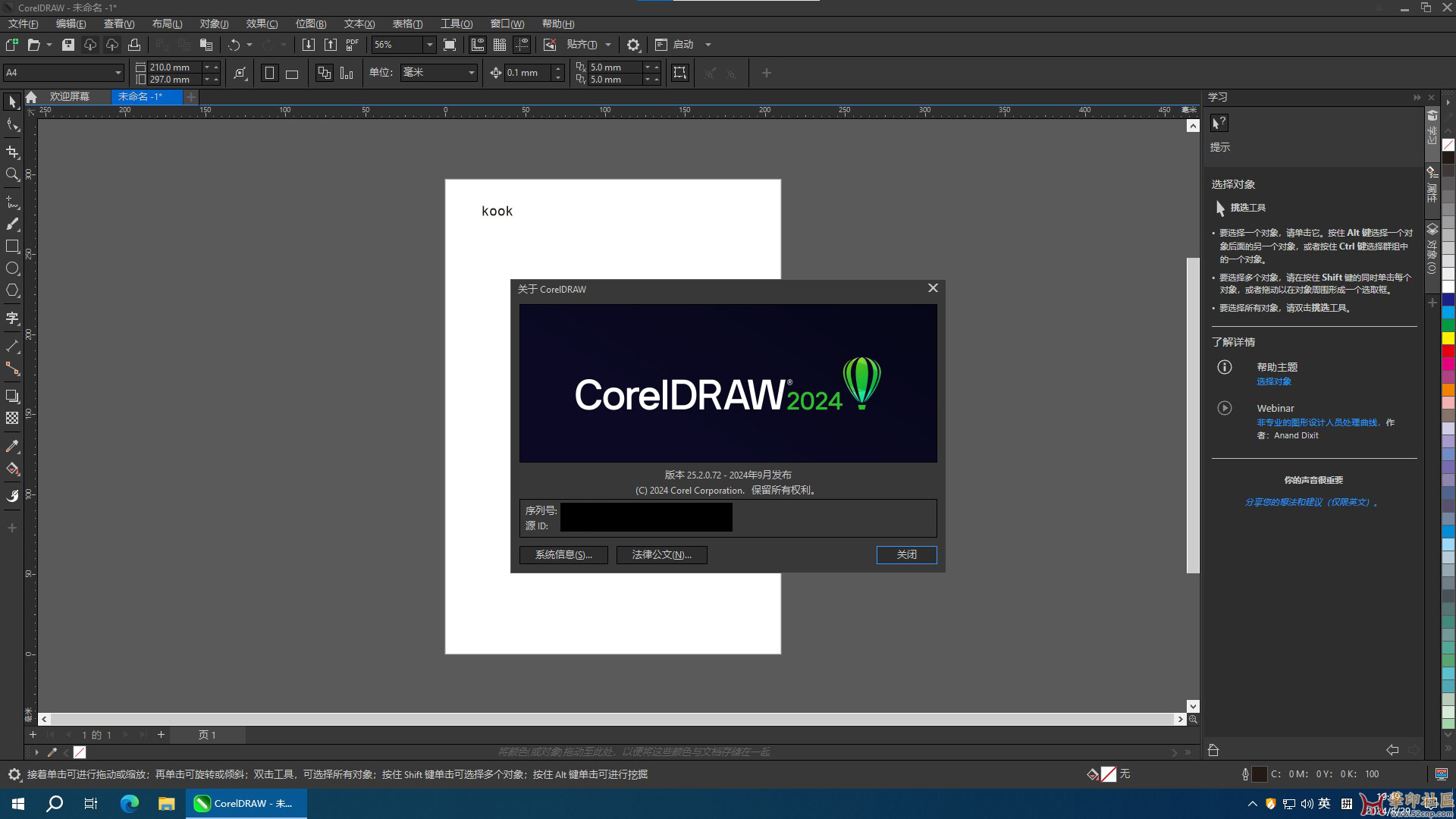The width and height of the screenshot is (1456, 819).
Task: Click the page width 210.0 mm field
Action: point(174,67)
